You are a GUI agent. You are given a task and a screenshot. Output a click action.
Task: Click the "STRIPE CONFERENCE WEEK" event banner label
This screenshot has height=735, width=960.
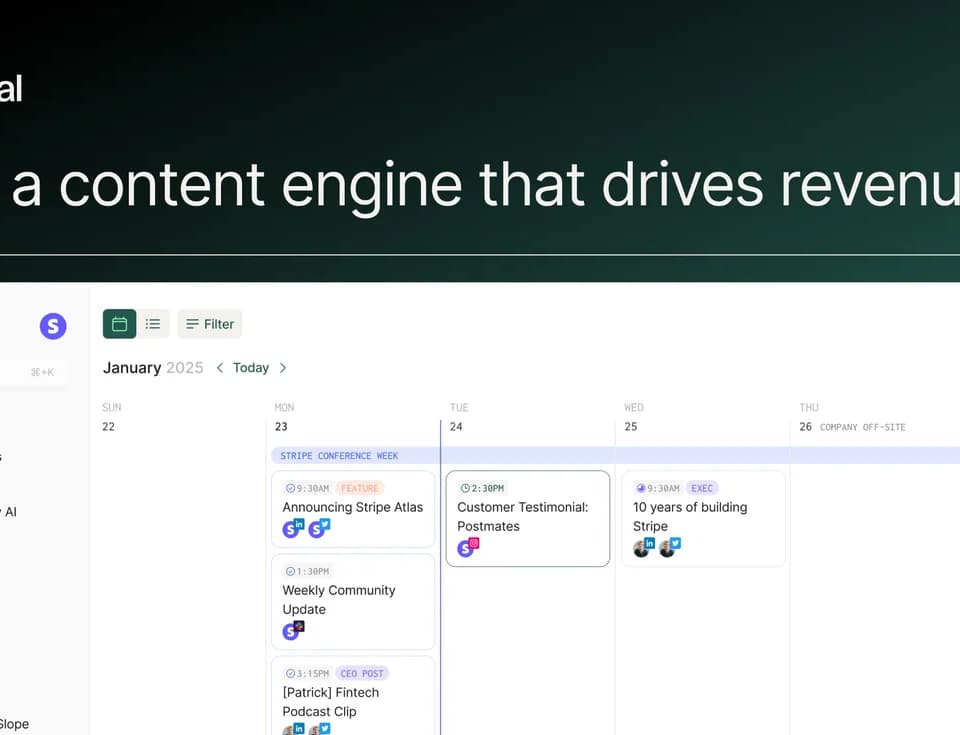click(339, 456)
